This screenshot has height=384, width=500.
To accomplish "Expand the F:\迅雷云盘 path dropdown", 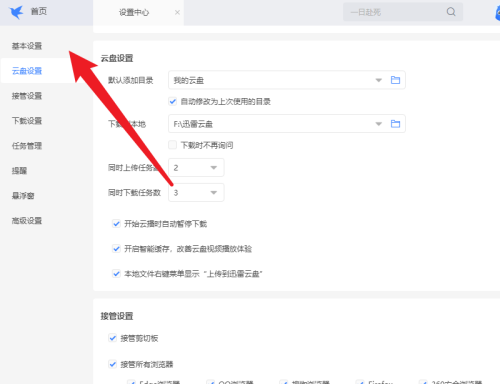I will pyautogui.click(x=379, y=124).
